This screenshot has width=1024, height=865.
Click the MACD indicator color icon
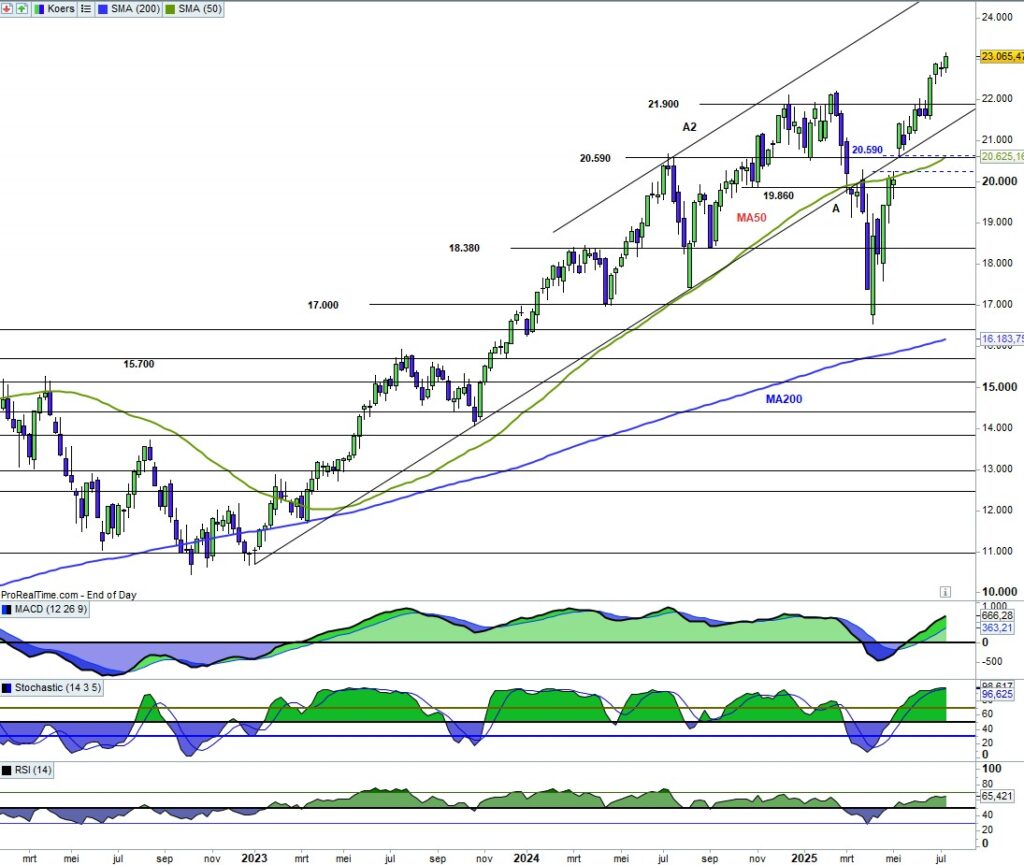tap(7, 609)
